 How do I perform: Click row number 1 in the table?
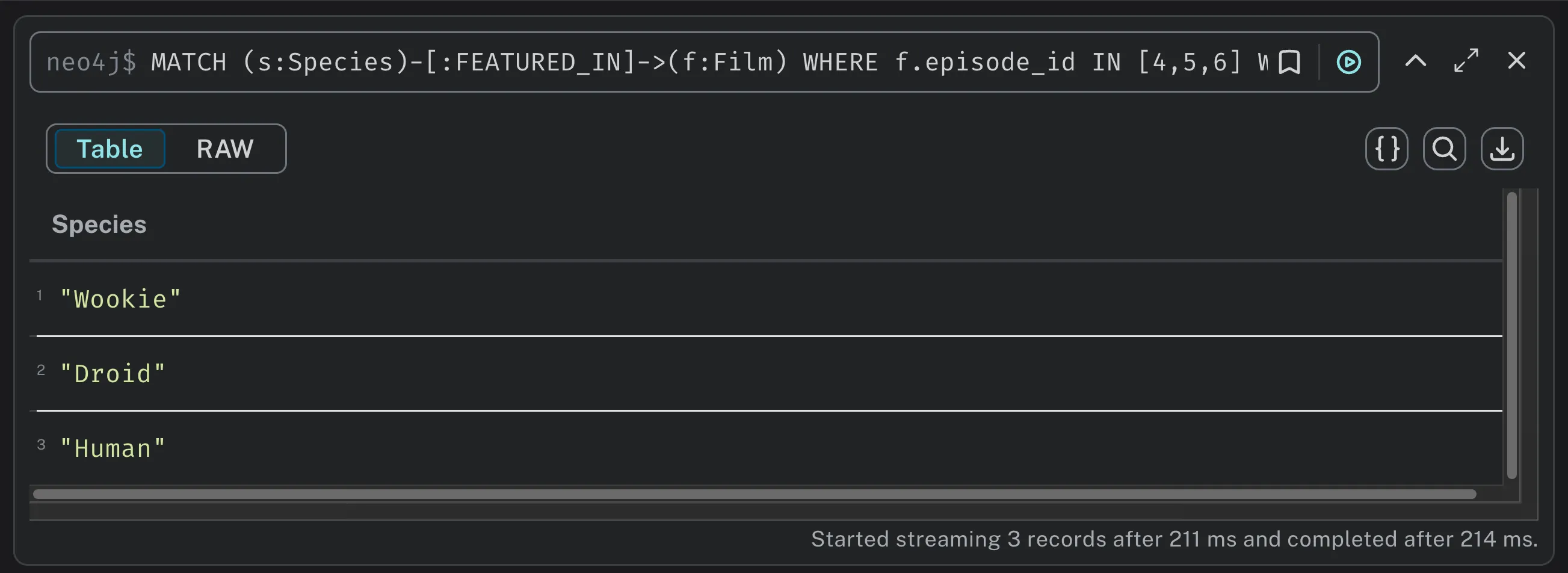pyautogui.click(x=40, y=296)
